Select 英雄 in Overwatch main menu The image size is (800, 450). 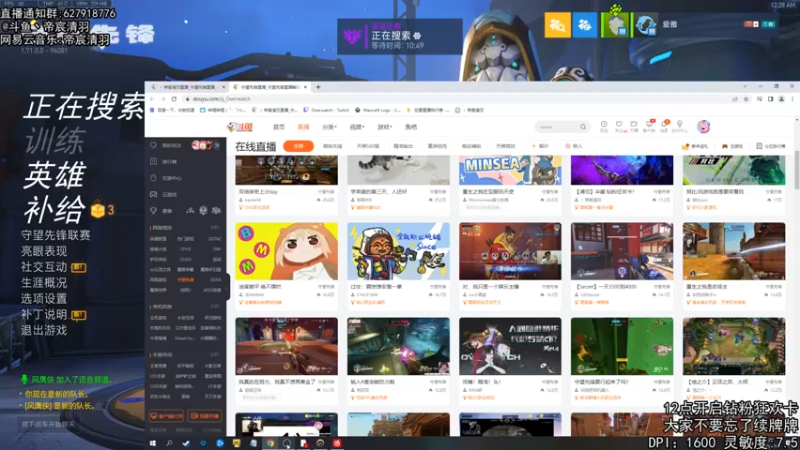[55, 175]
